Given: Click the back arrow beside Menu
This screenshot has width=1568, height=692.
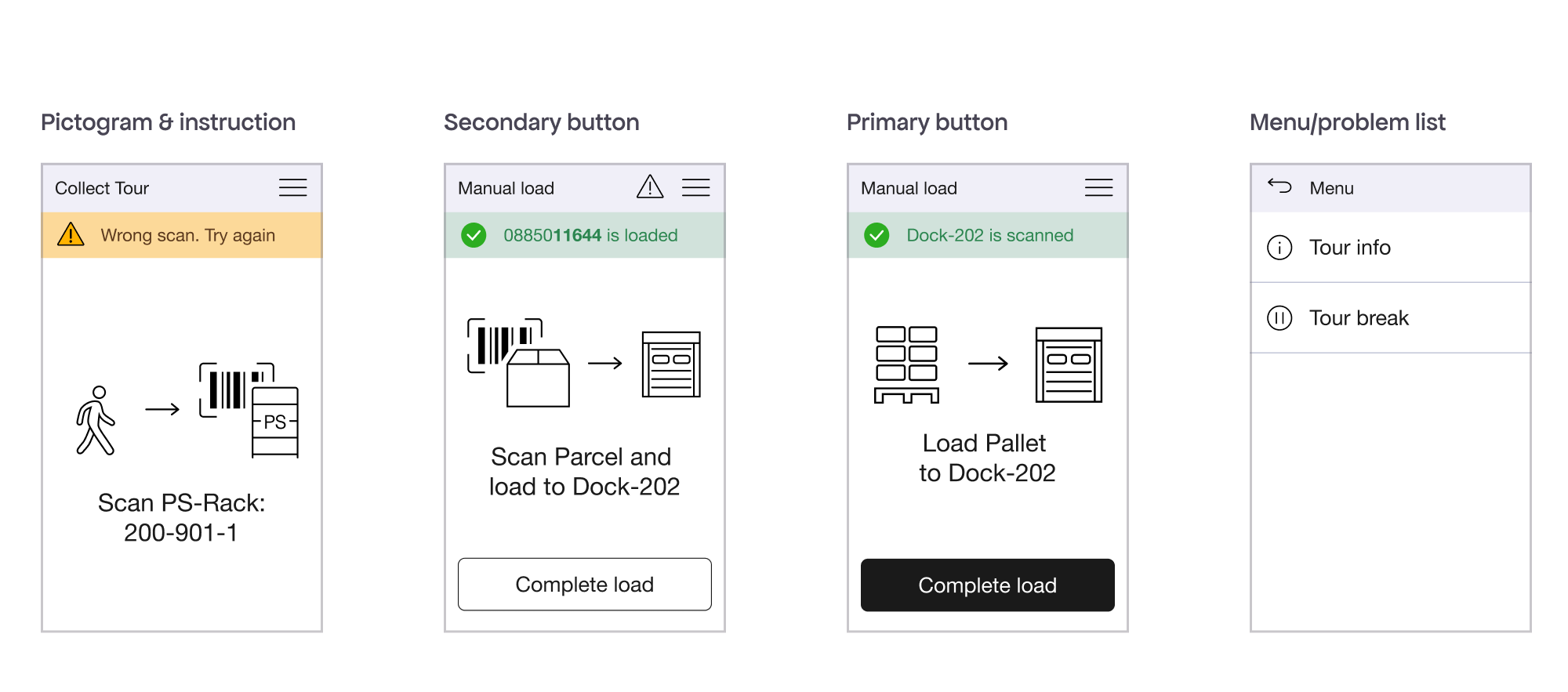Looking at the screenshot, I should pyautogui.click(x=1279, y=187).
